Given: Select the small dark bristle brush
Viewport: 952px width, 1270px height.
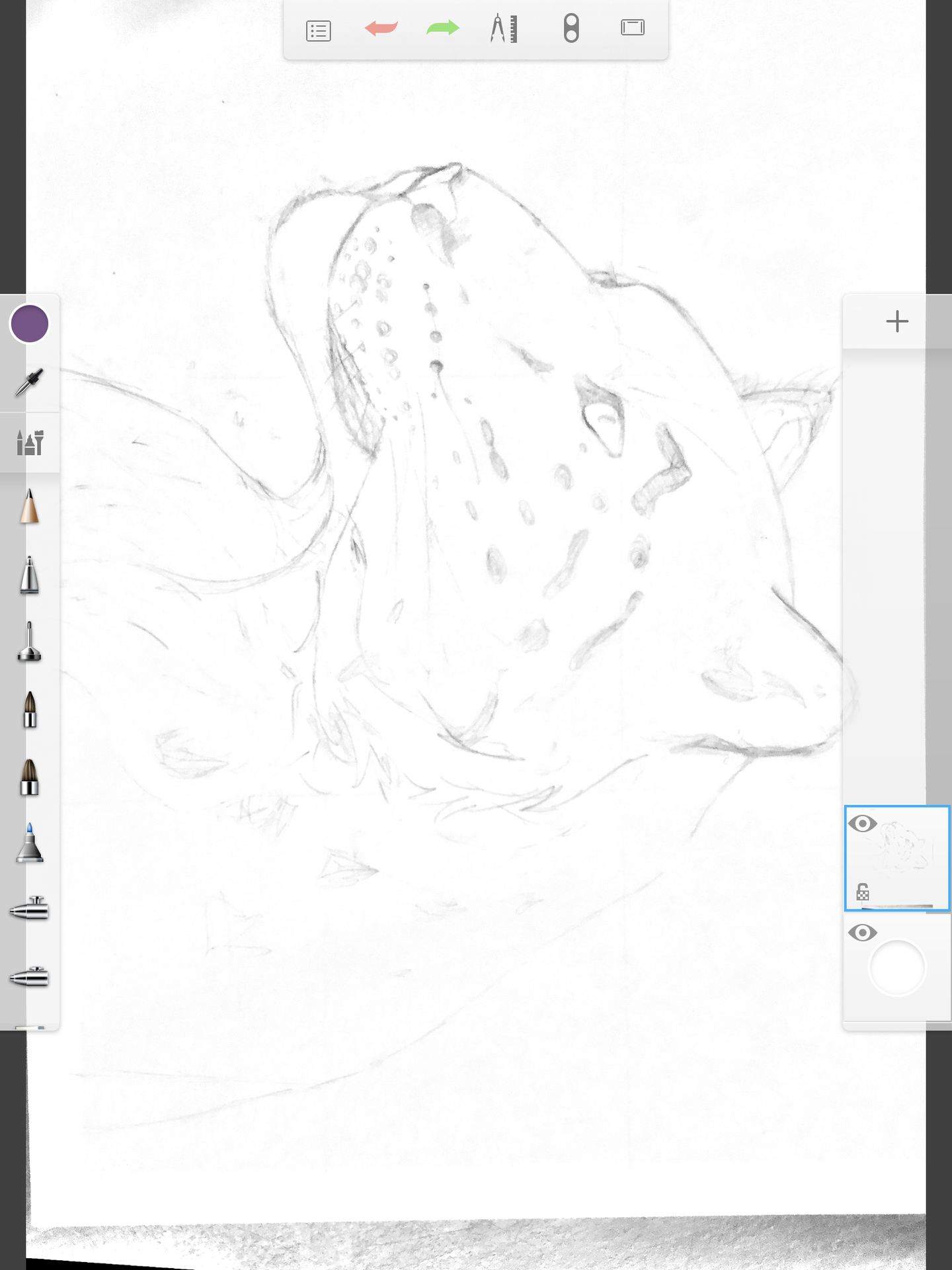Looking at the screenshot, I should (30, 710).
